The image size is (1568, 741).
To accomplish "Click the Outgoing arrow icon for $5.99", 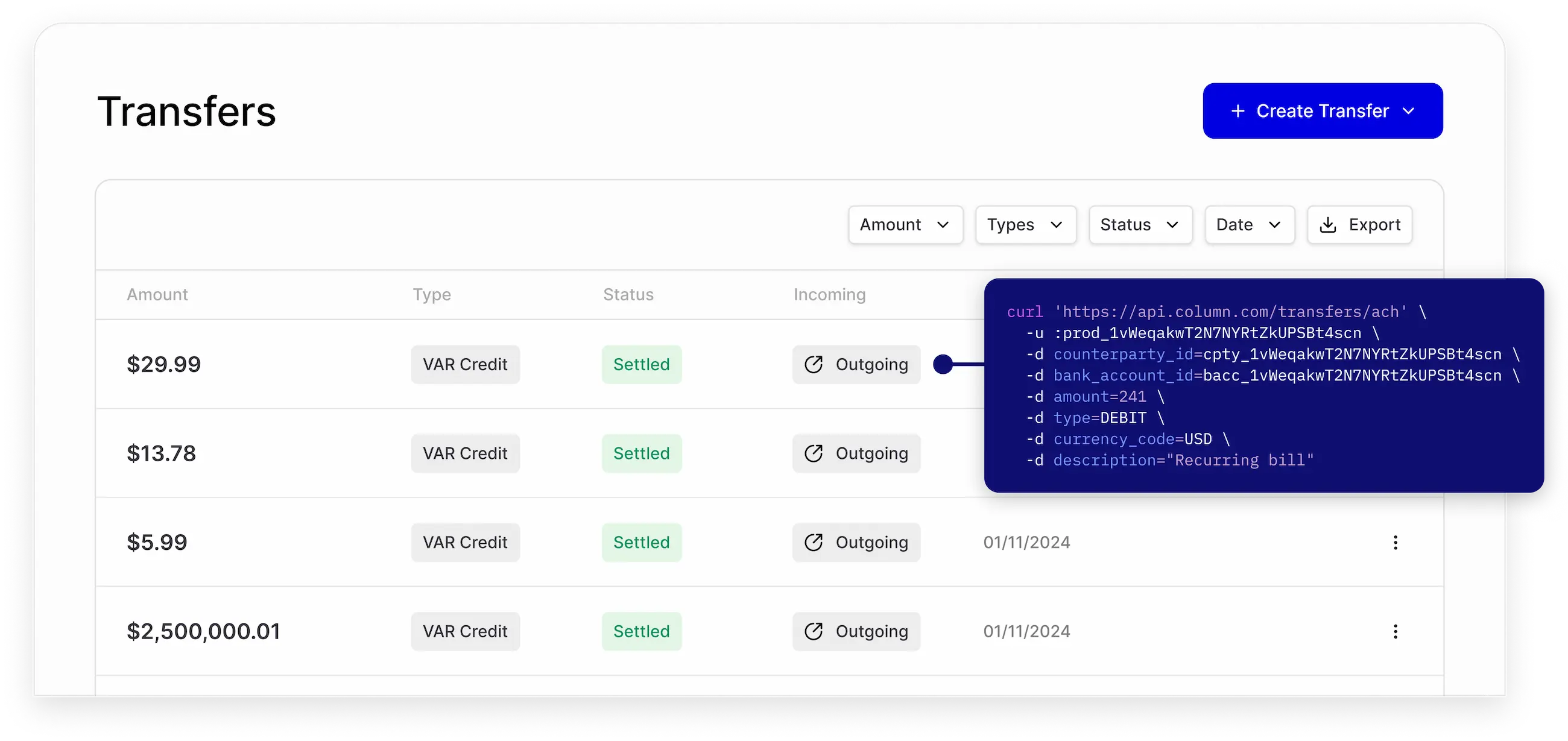I will (x=814, y=542).
